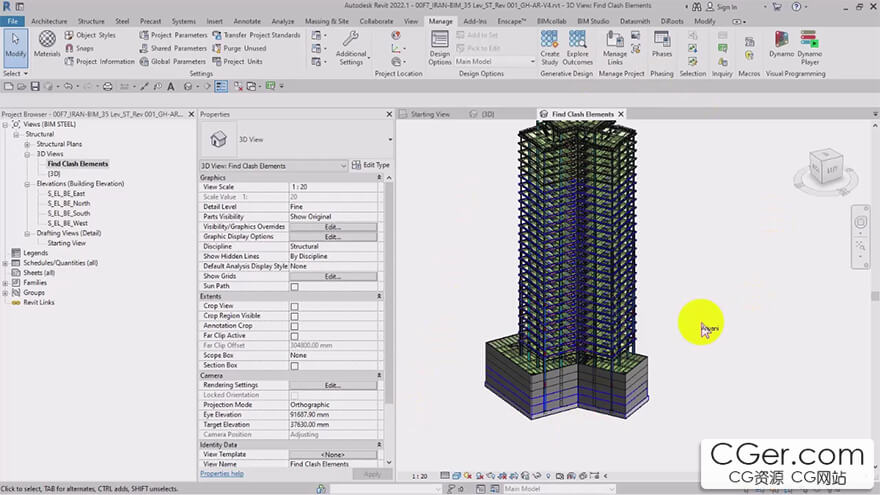Toggle Crop View checkbox
Viewport: 880px width, 495px height.
[x=294, y=306]
